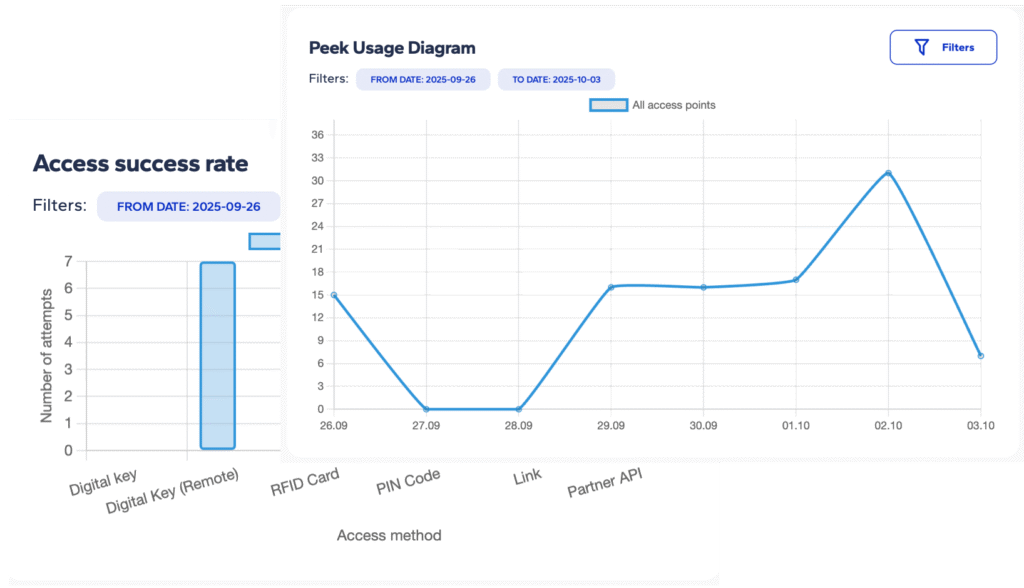
Task: Open FROM DATE filter in Access success rate
Action: click(188, 207)
